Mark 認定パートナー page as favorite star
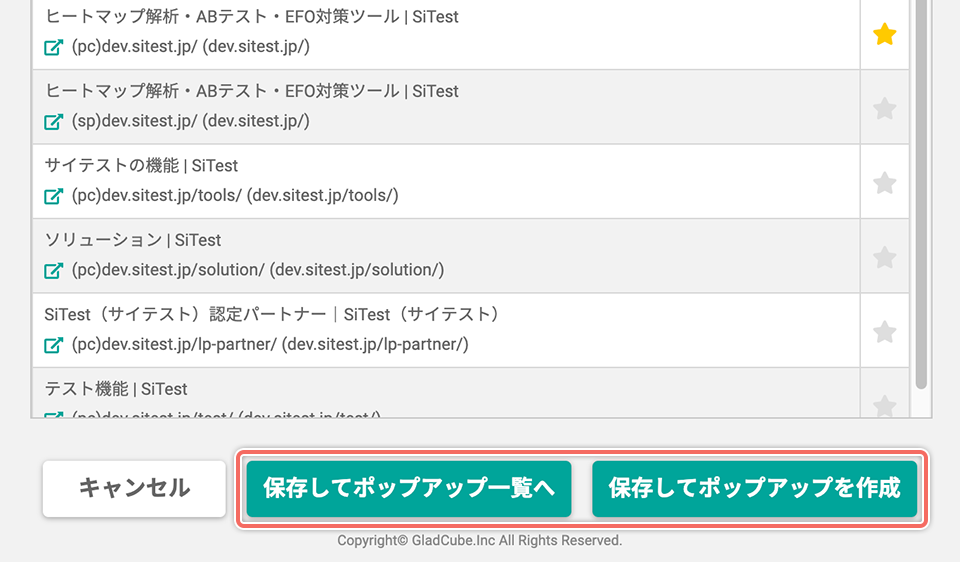960x562 pixels. pyautogui.click(x=884, y=332)
